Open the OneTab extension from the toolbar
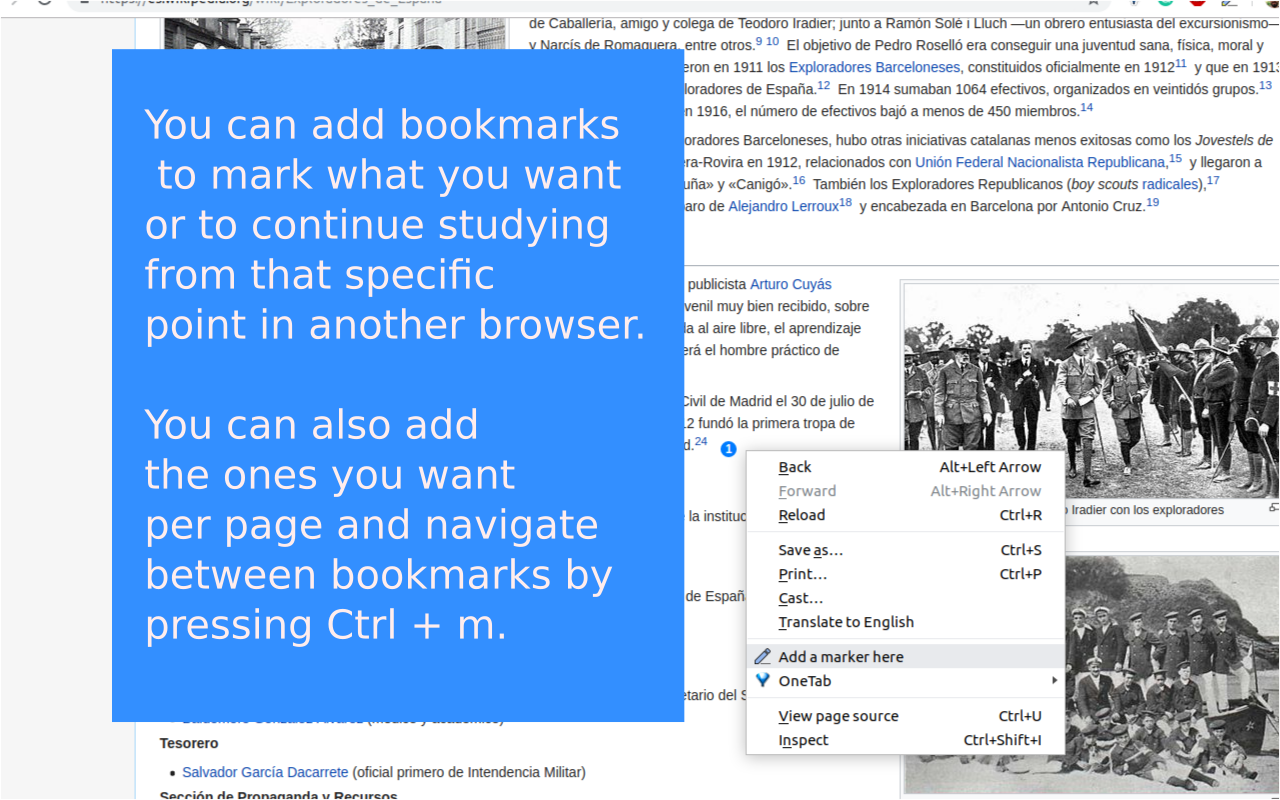1280x800 pixels. point(1134,4)
